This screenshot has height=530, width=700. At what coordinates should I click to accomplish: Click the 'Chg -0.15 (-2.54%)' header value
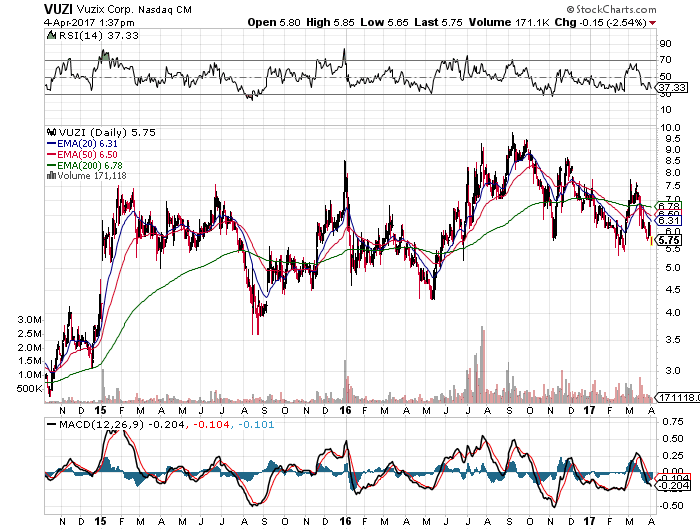point(600,22)
